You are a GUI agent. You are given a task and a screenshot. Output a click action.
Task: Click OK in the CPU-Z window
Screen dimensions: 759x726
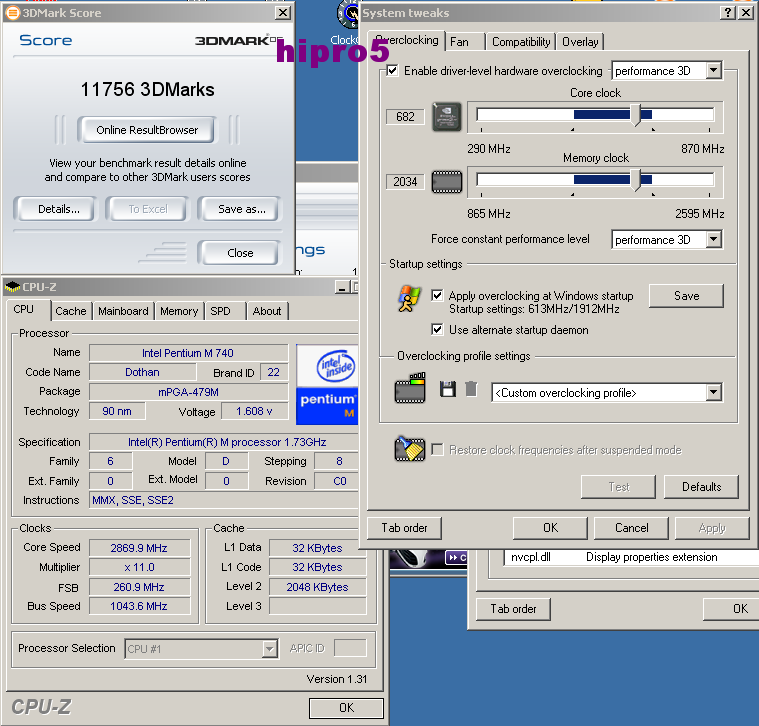(x=346, y=708)
